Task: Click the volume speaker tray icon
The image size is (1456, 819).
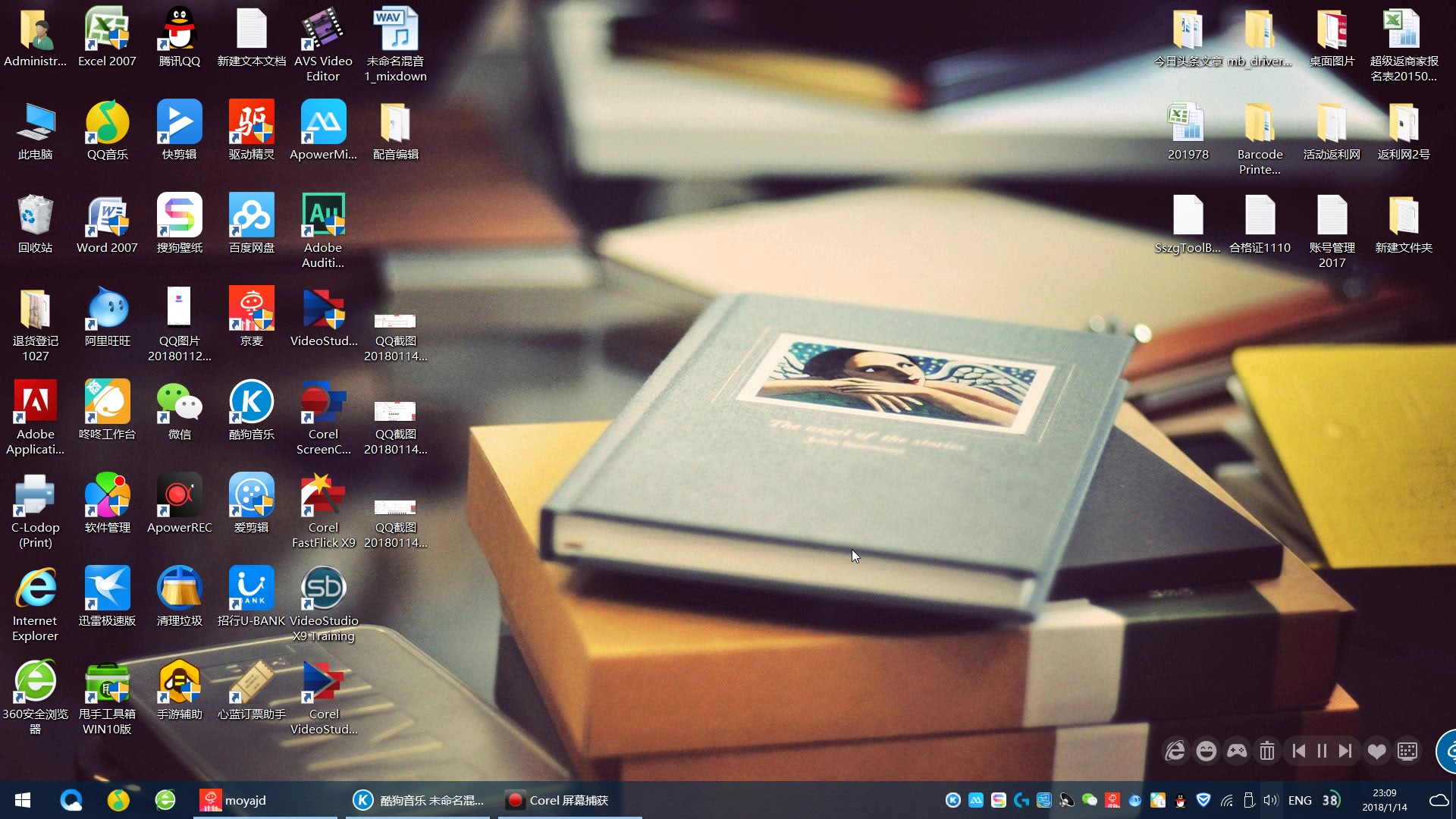Action: click(1271, 800)
